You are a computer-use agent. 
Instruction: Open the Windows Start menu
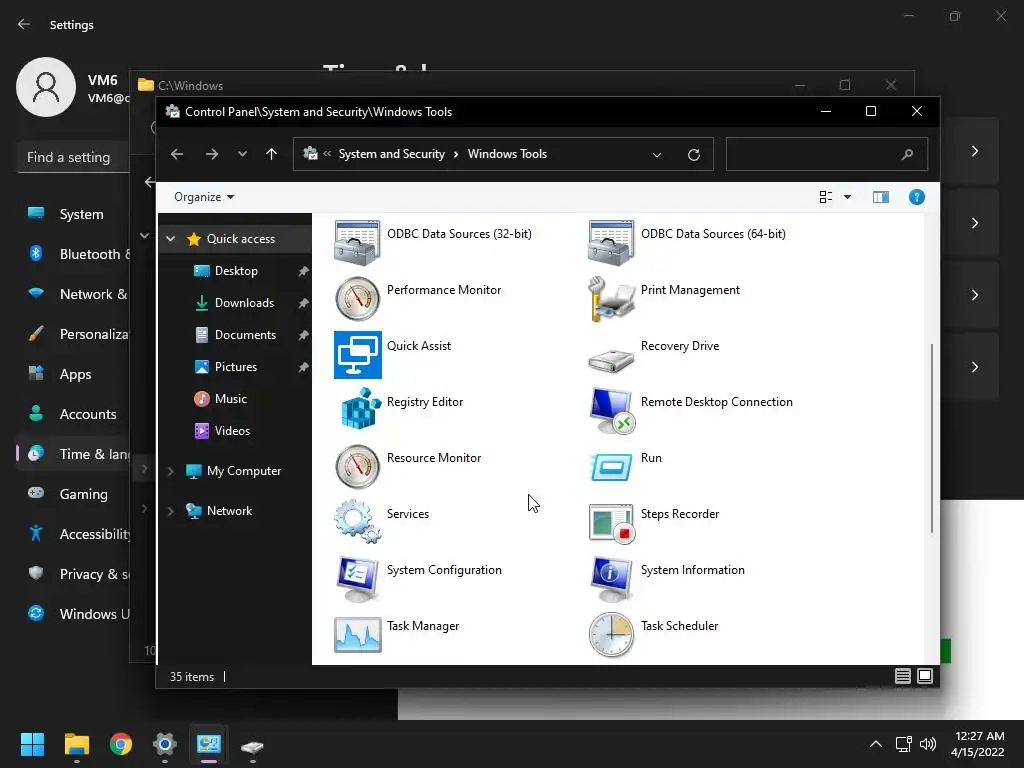point(32,744)
